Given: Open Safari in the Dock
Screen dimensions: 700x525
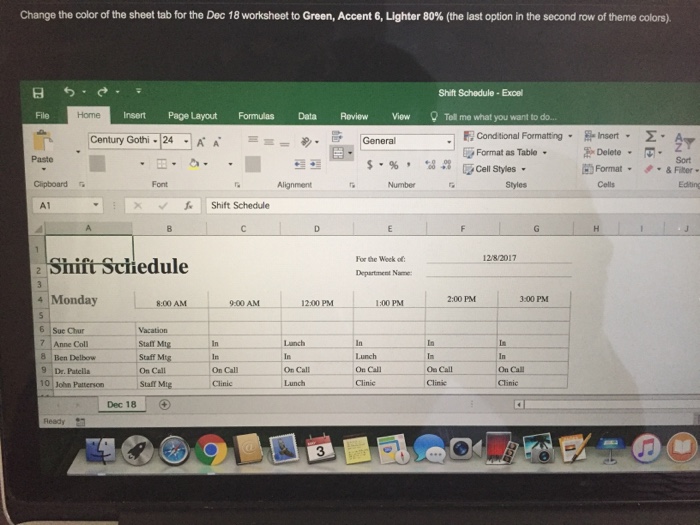Looking at the screenshot, I should pos(174,450).
